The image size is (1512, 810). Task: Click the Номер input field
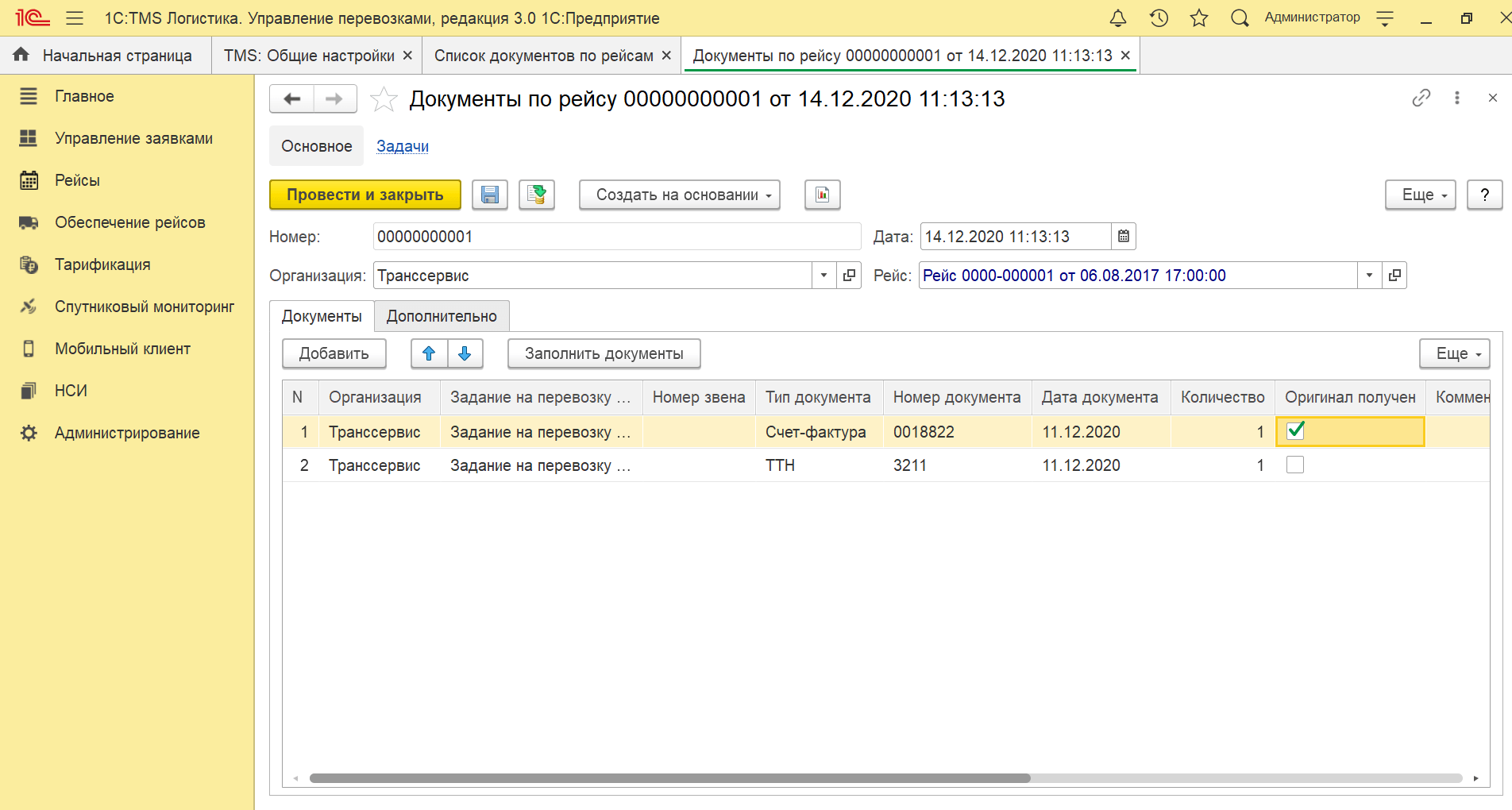(616, 237)
